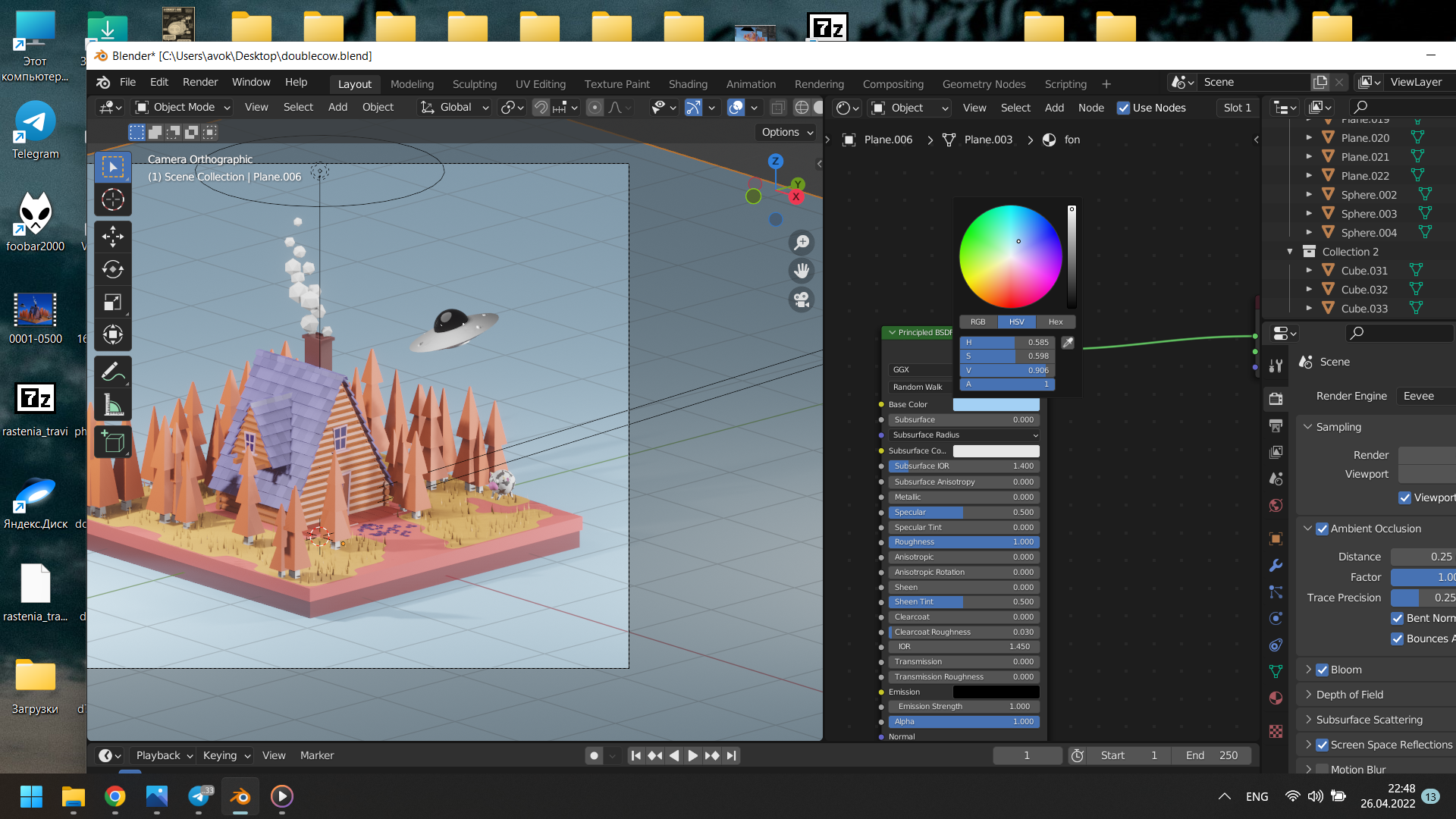Disable the Use Nodes checkbox

[x=1123, y=108]
